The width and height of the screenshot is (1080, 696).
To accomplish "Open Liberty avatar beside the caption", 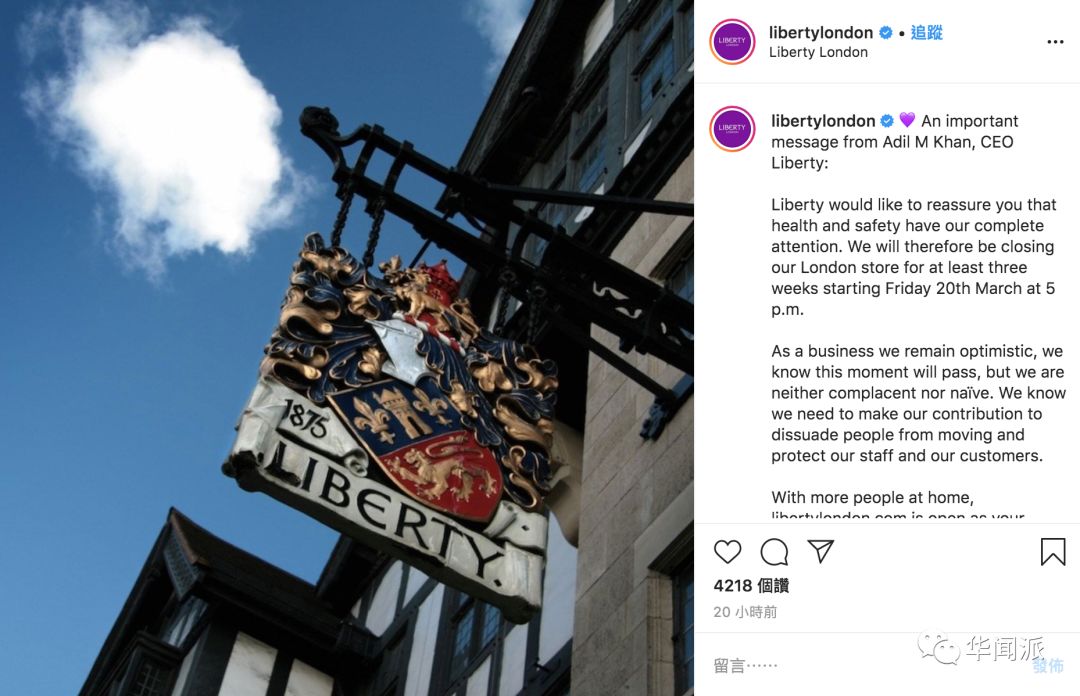I will (732, 129).
